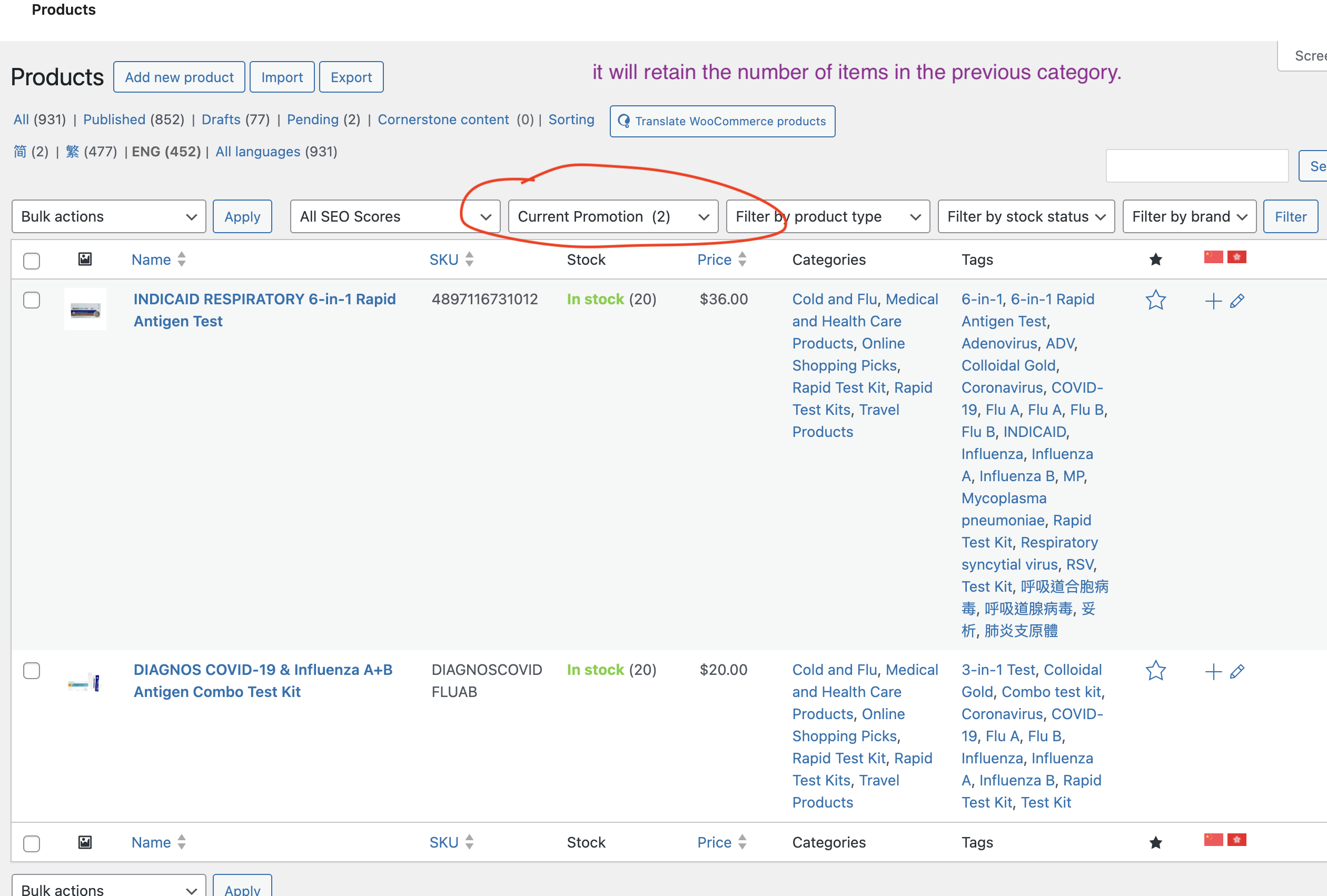Star the DIAGNOS COVID-19 product as featured

1155,671
